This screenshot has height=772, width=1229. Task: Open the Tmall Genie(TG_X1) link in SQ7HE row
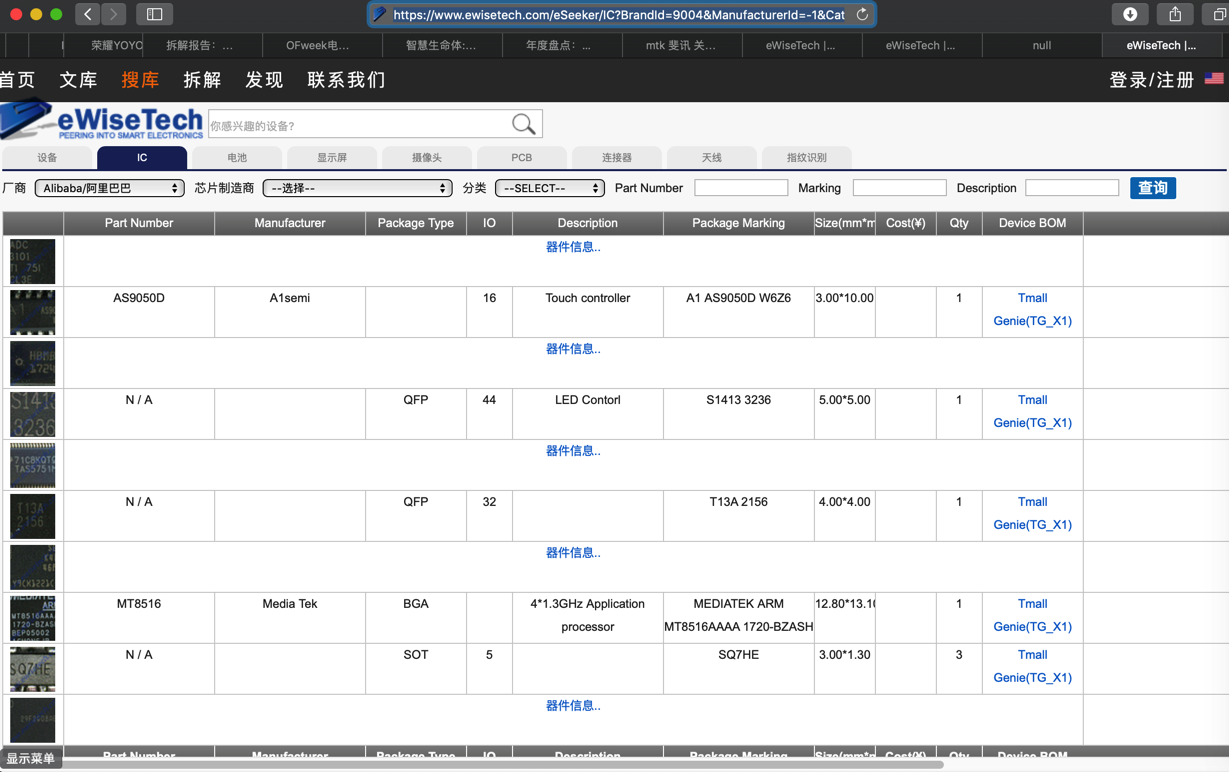[x=1032, y=667]
